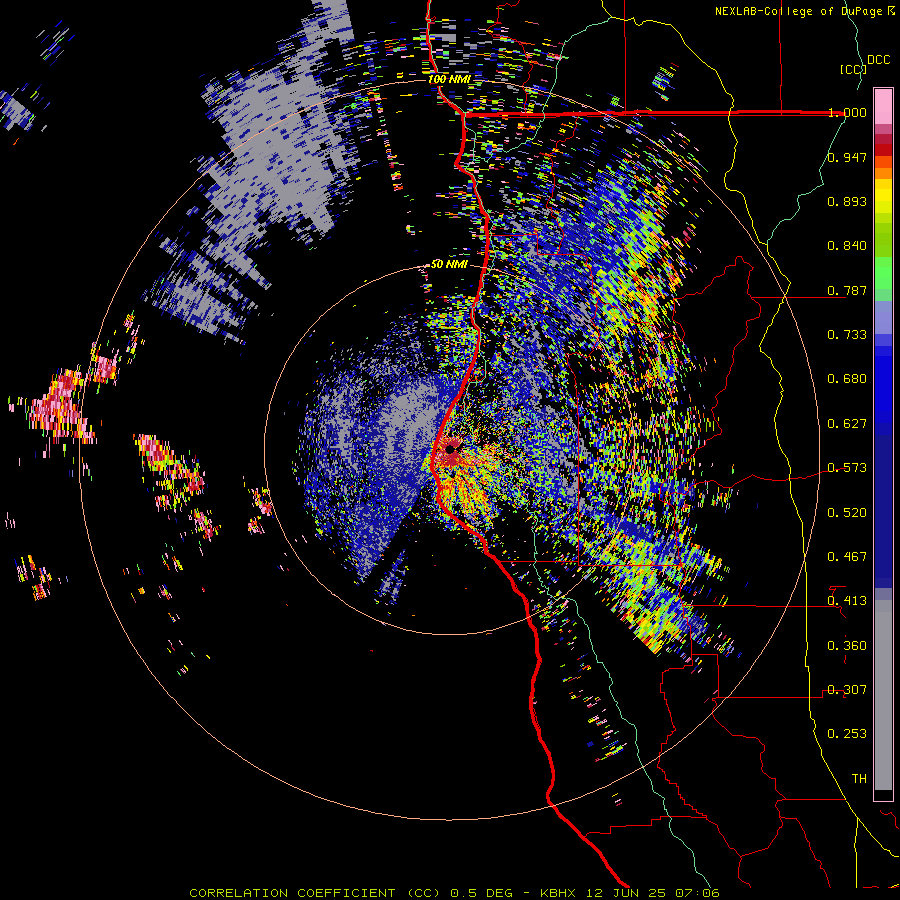Click the black radar site dot at center
This screenshot has height=900, width=900.
click(x=451, y=448)
